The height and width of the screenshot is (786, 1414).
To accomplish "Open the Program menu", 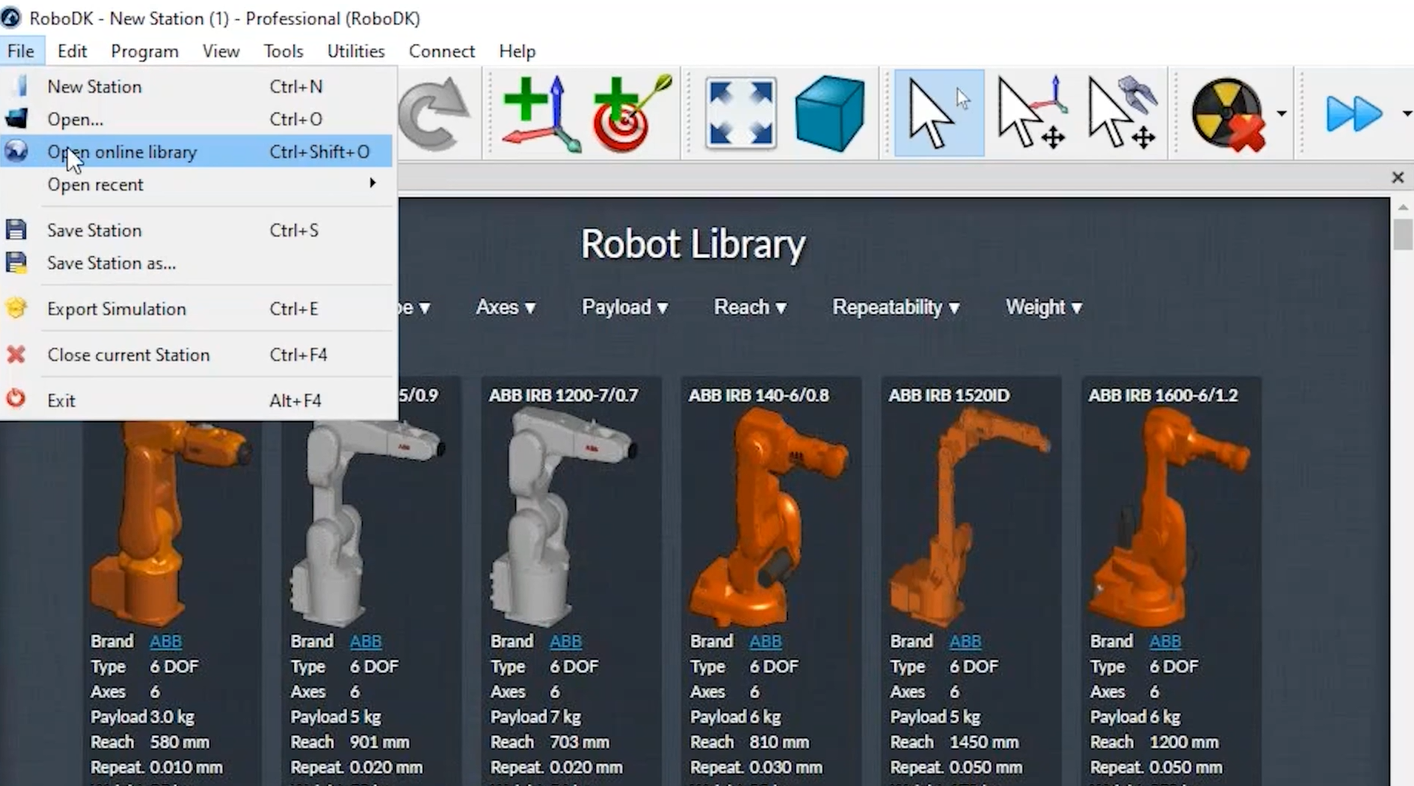I will coord(144,51).
